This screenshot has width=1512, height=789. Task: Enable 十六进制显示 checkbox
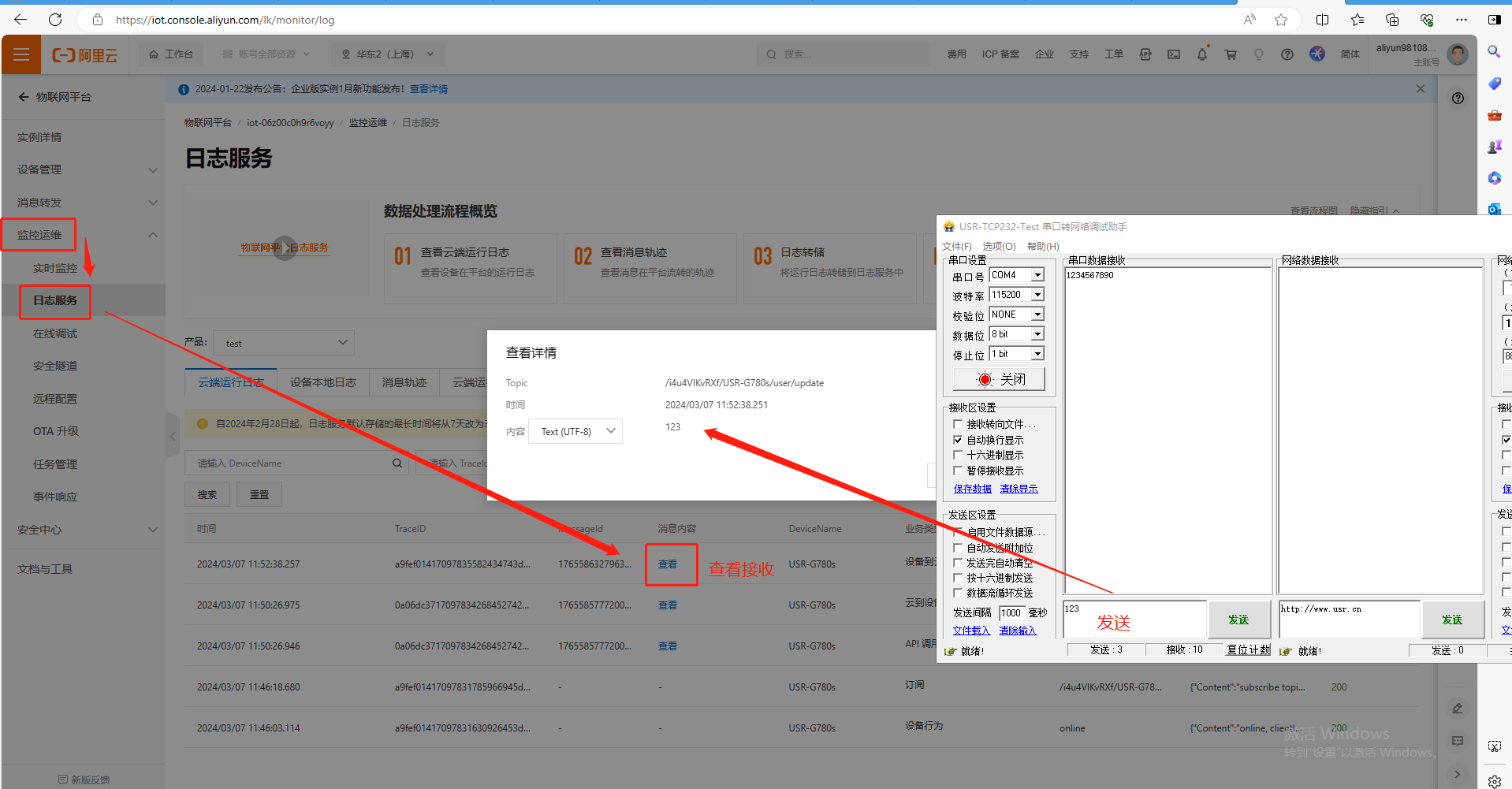coord(958,455)
